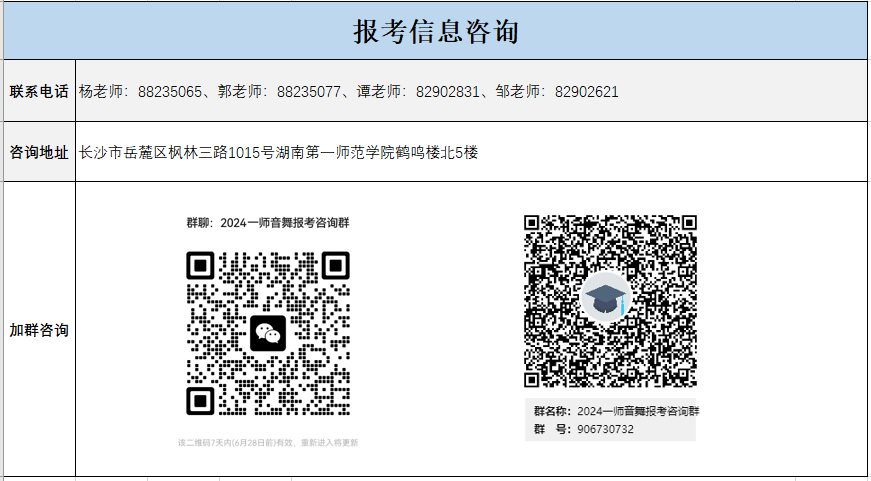The height and width of the screenshot is (481, 871).
Task: Click the group number 906730732
Action: click(605, 429)
